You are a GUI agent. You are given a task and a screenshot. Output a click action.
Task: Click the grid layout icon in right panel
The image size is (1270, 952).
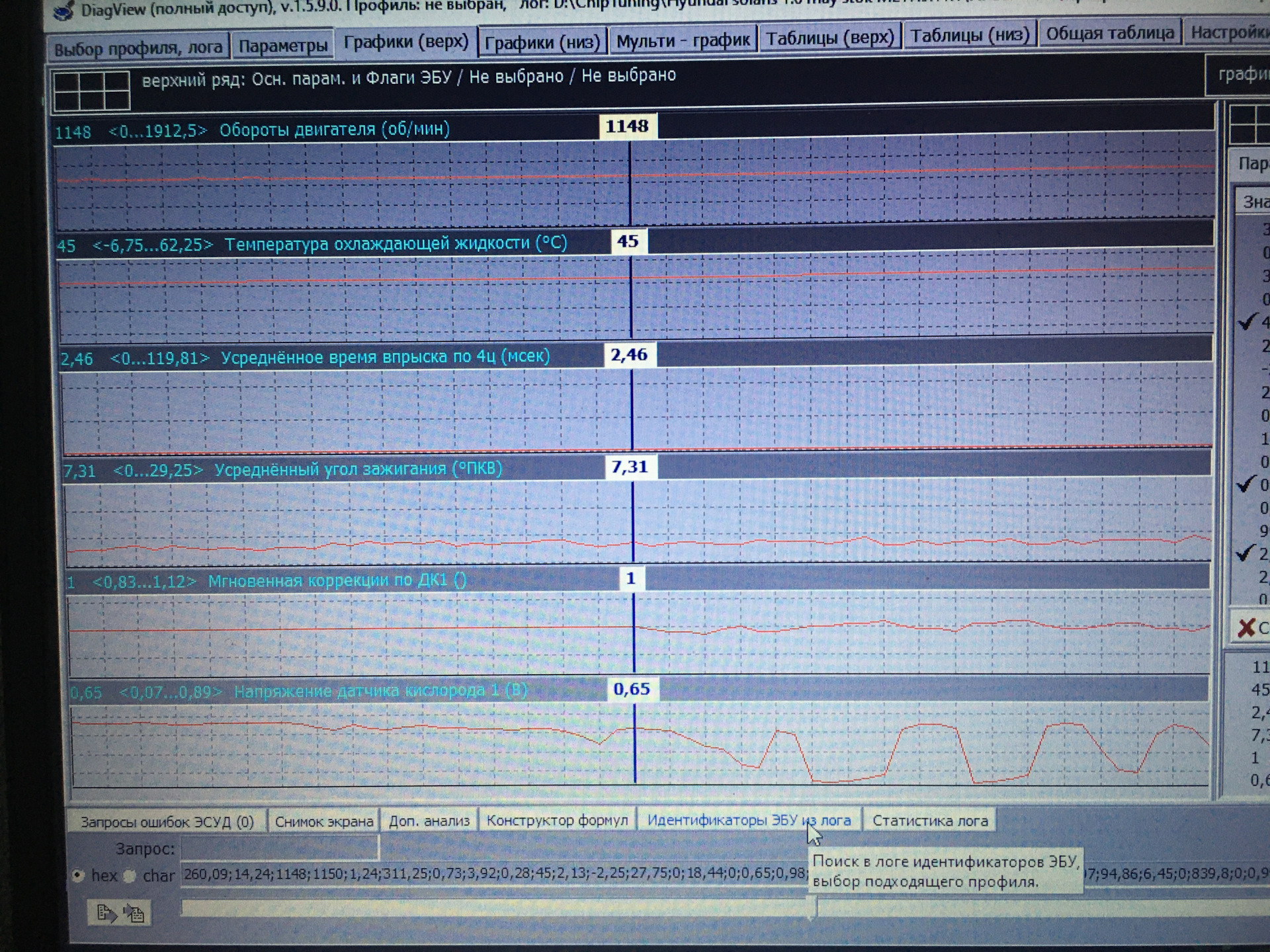(x=1250, y=124)
